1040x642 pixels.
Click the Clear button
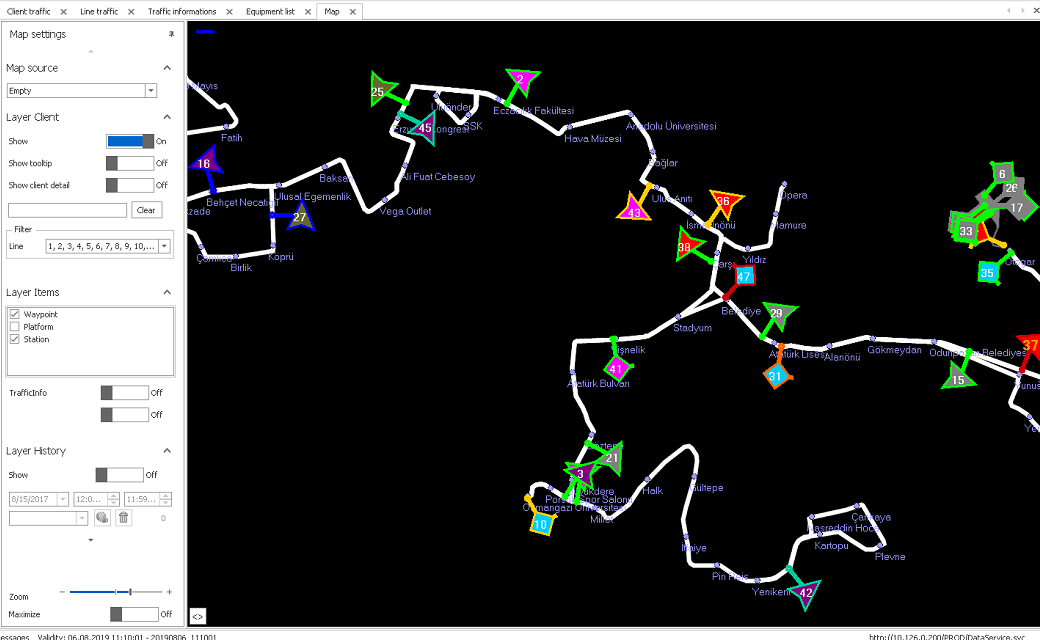pyautogui.click(x=146, y=210)
